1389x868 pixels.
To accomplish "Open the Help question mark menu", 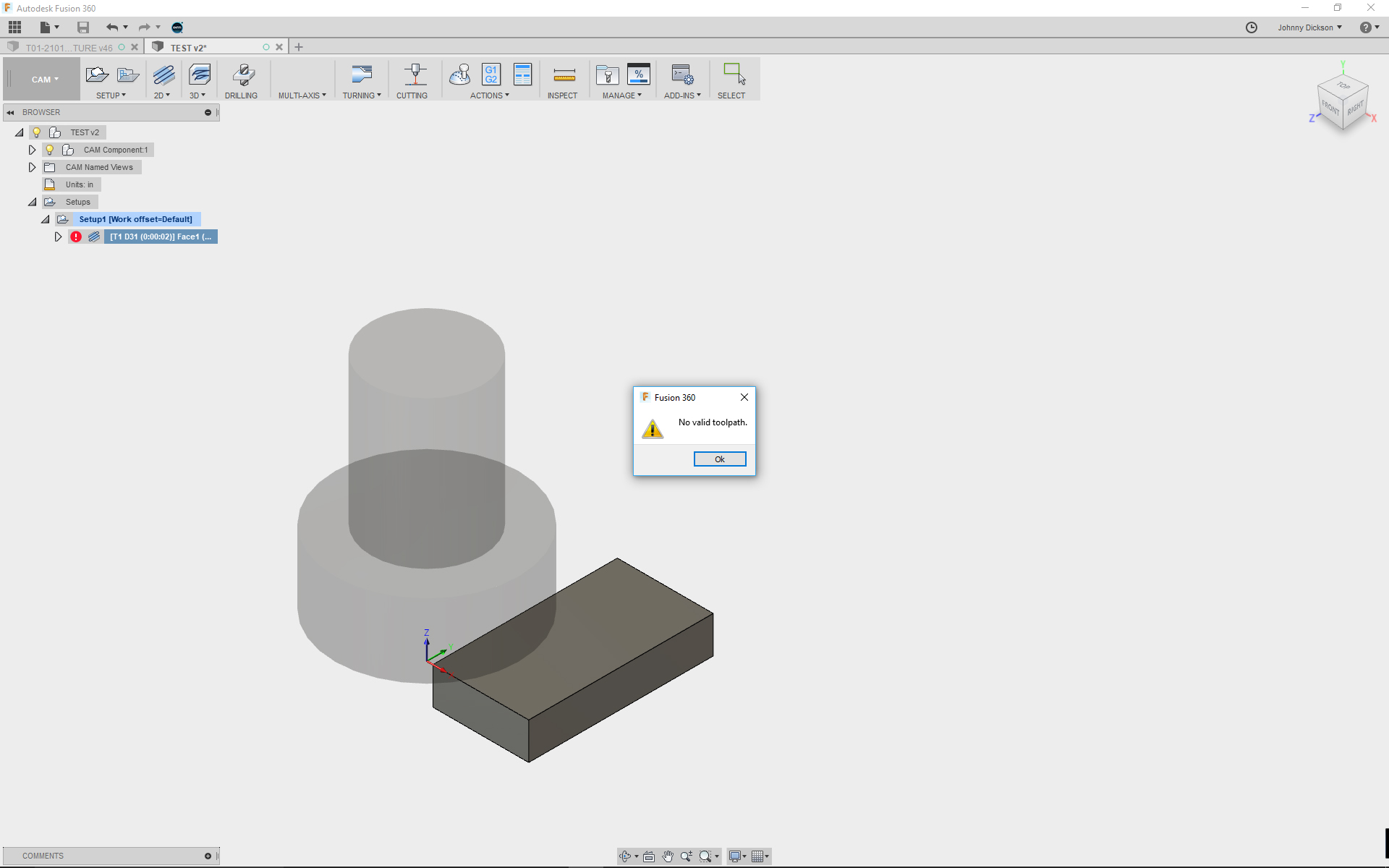I will pyautogui.click(x=1369, y=27).
